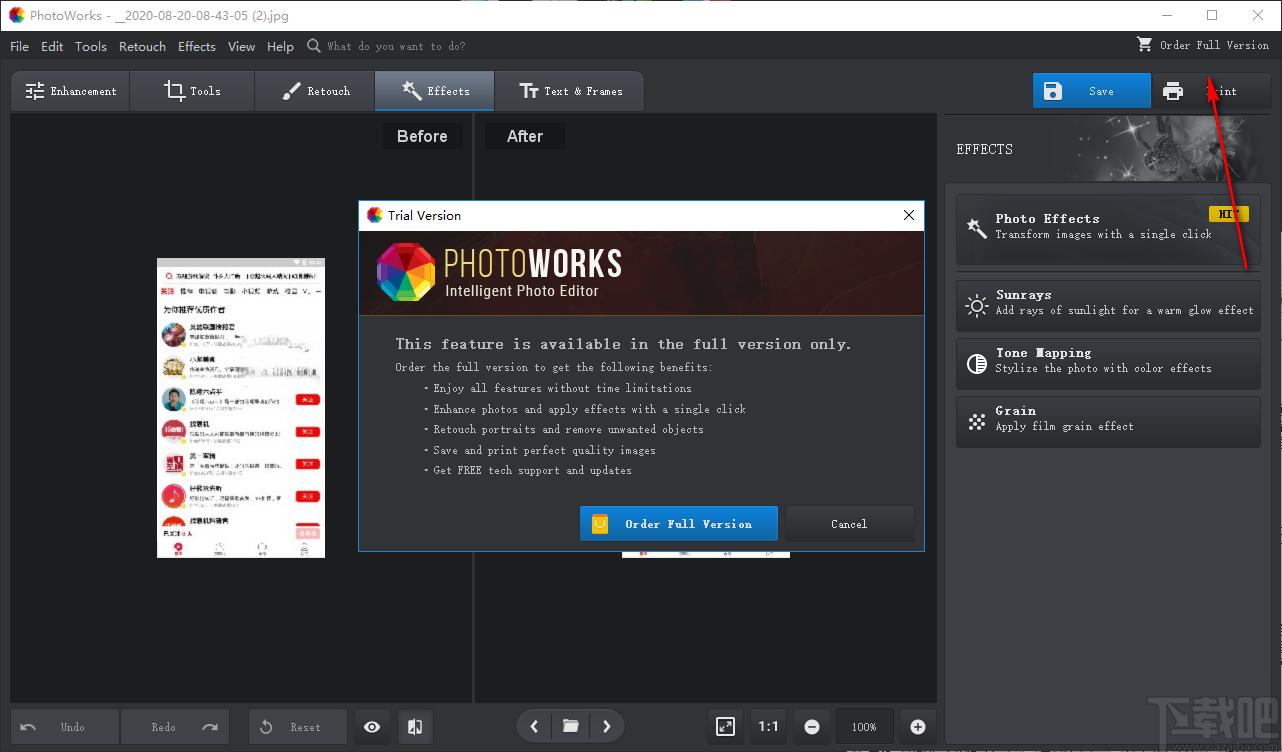Click the floppy disk icon on Save

(x=1052, y=91)
